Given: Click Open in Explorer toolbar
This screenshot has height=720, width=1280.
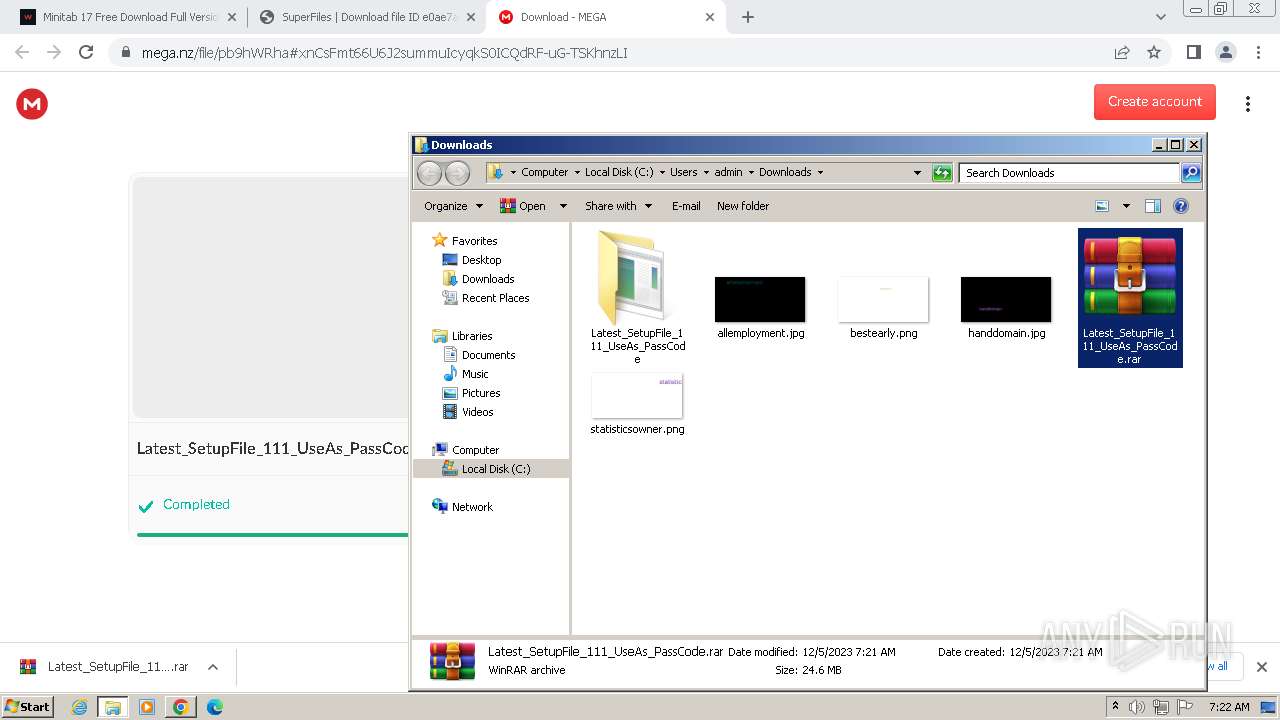Looking at the screenshot, I should (522, 206).
